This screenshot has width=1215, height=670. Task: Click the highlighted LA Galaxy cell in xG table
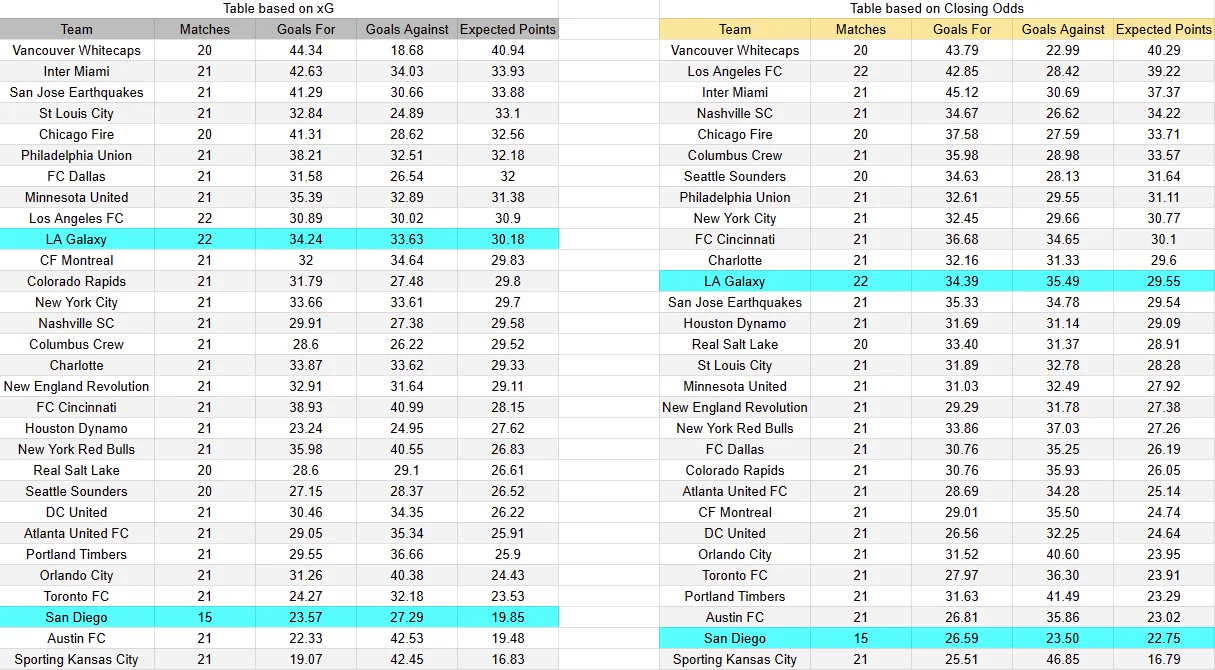point(76,239)
